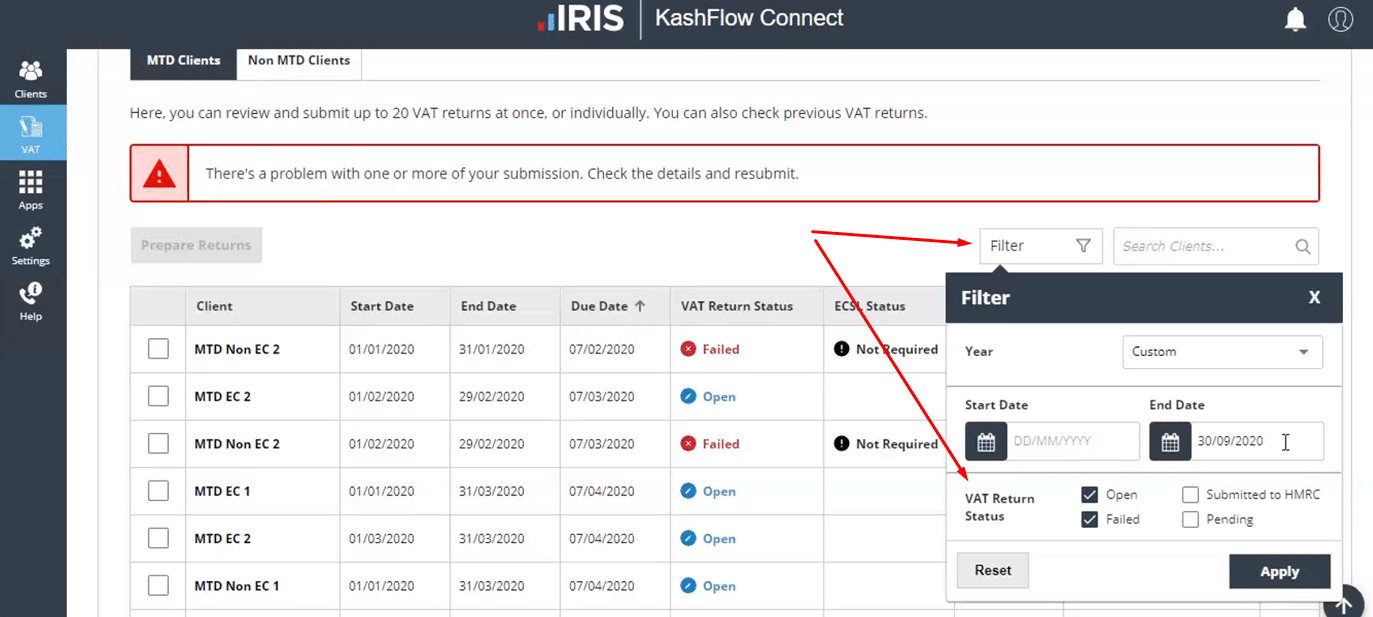Click the Search Clients input field
Screen dimensions: 1373x617
1205,246
